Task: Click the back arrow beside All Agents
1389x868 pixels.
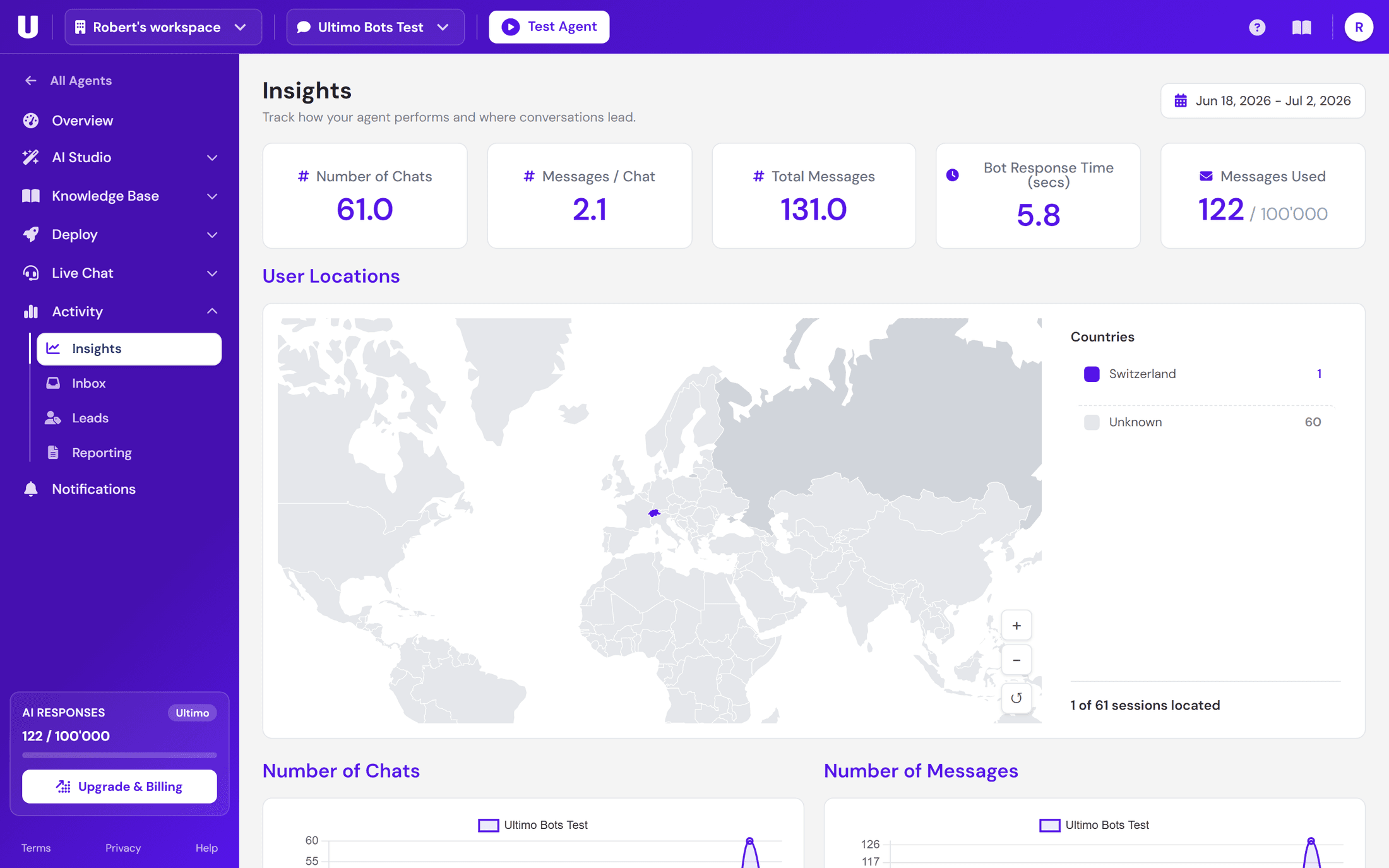Action: click(x=30, y=80)
